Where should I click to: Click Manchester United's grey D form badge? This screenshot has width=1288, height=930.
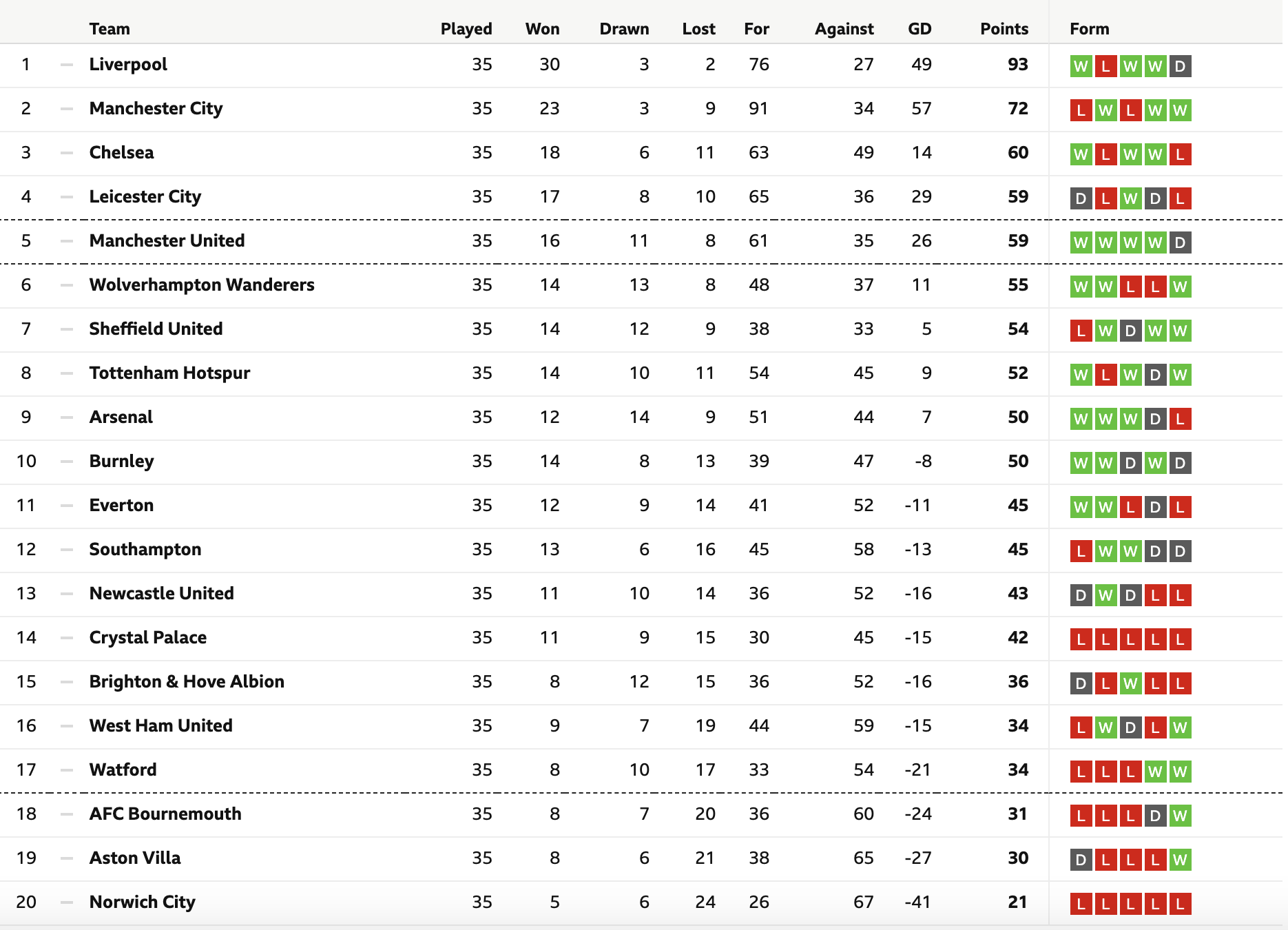click(x=1180, y=242)
